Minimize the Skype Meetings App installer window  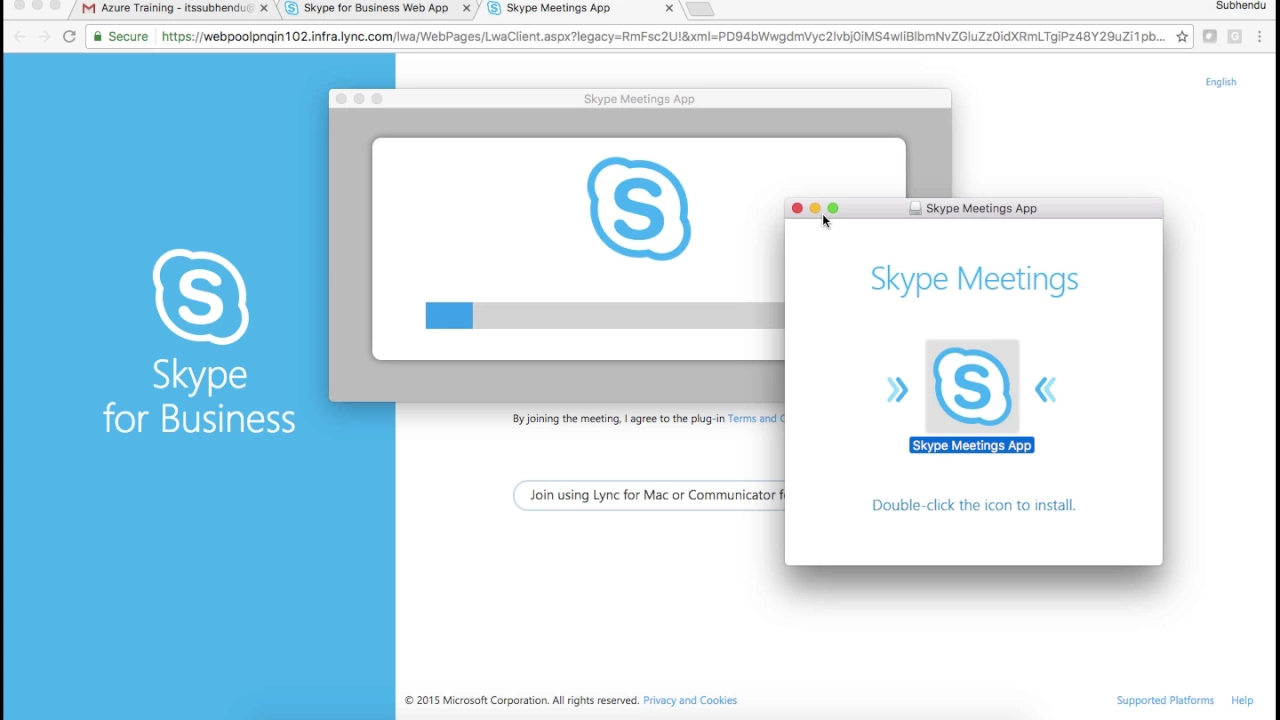[x=815, y=208]
